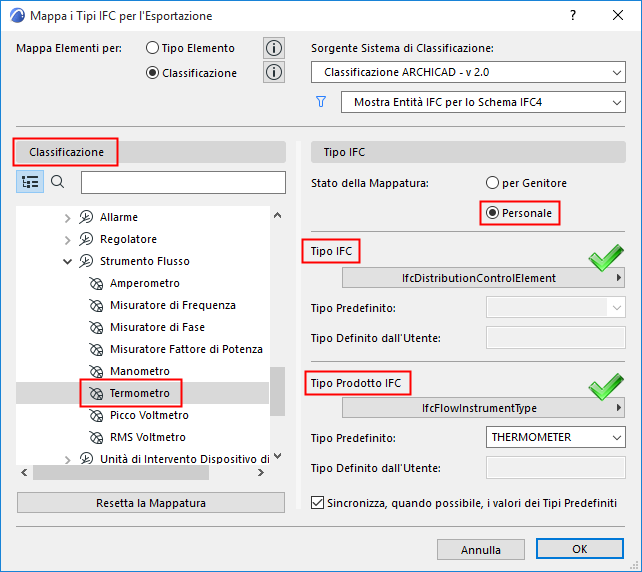Open the help question mark
642x572 pixels.
coord(573,16)
